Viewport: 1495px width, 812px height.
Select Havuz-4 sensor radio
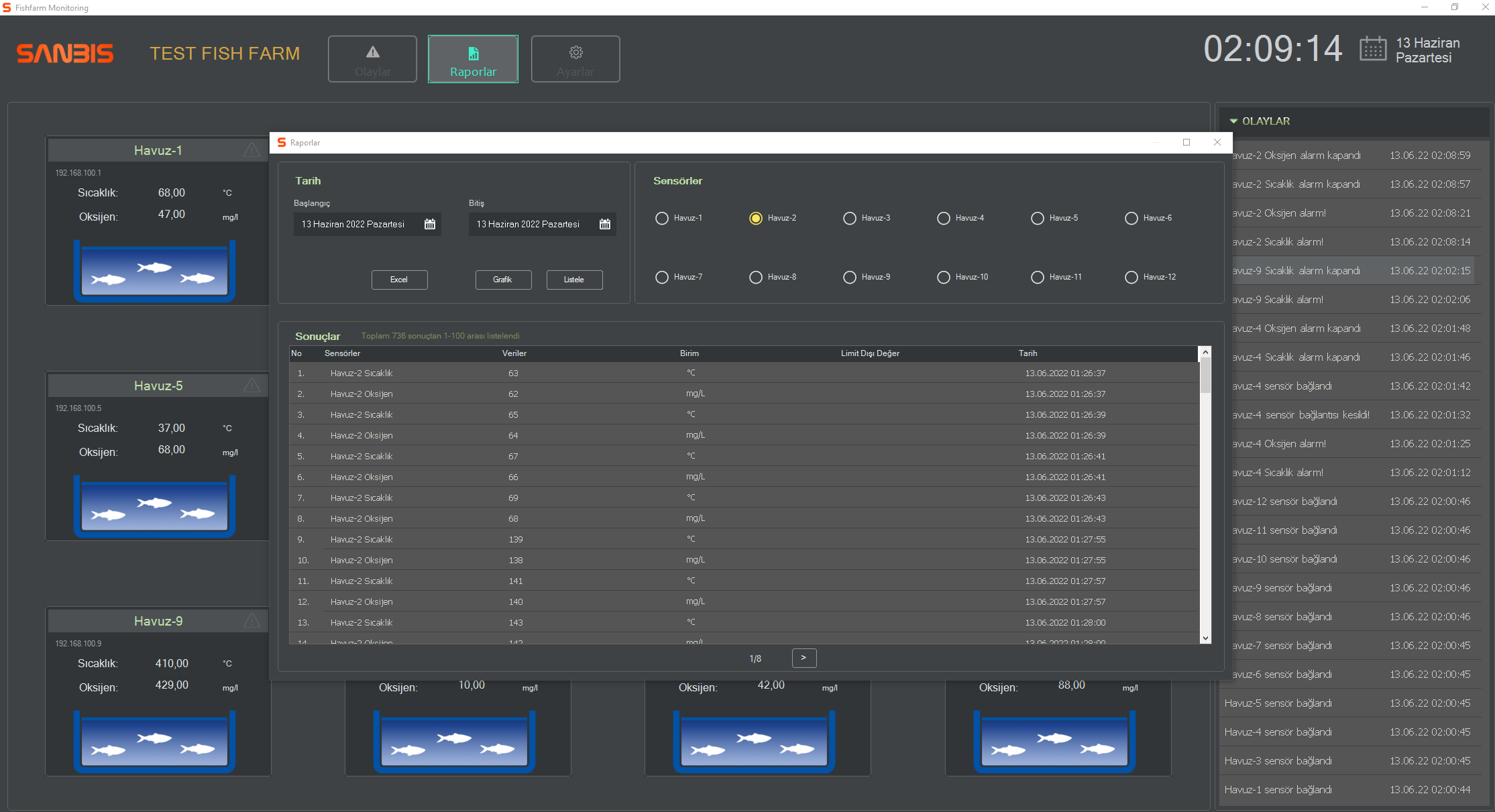click(944, 218)
